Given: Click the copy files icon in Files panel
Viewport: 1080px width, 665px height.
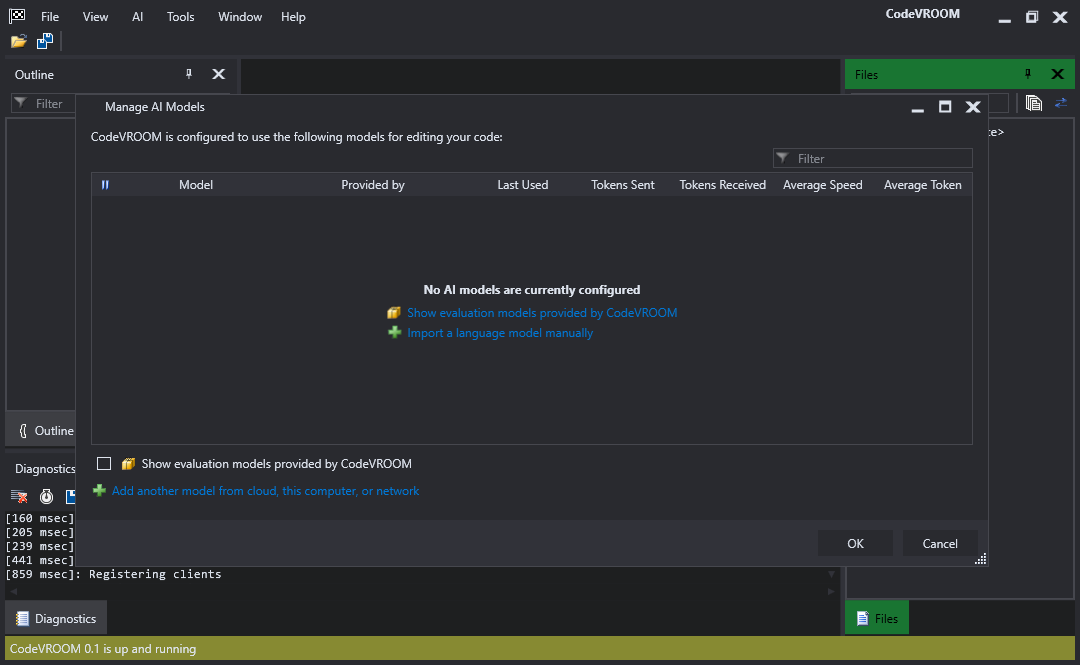Looking at the screenshot, I should click(1033, 103).
